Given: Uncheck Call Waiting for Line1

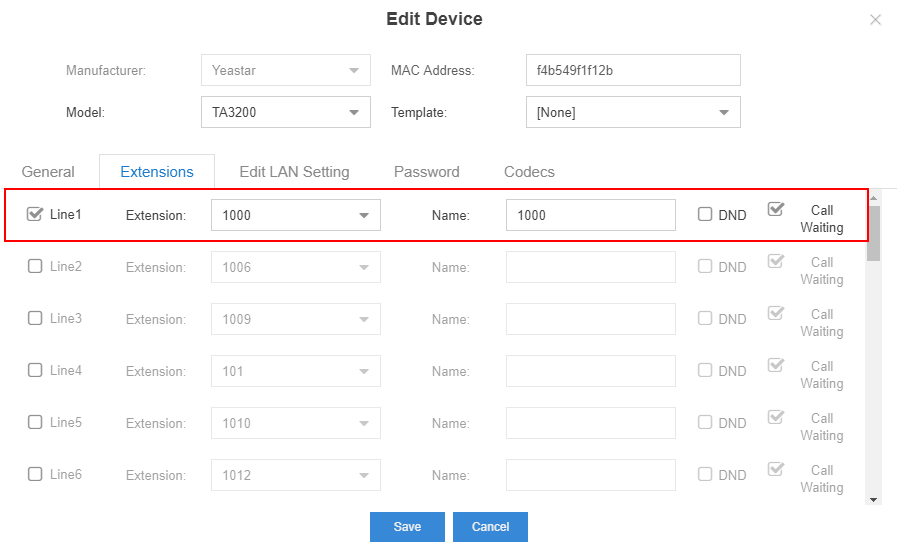Looking at the screenshot, I should [776, 209].
